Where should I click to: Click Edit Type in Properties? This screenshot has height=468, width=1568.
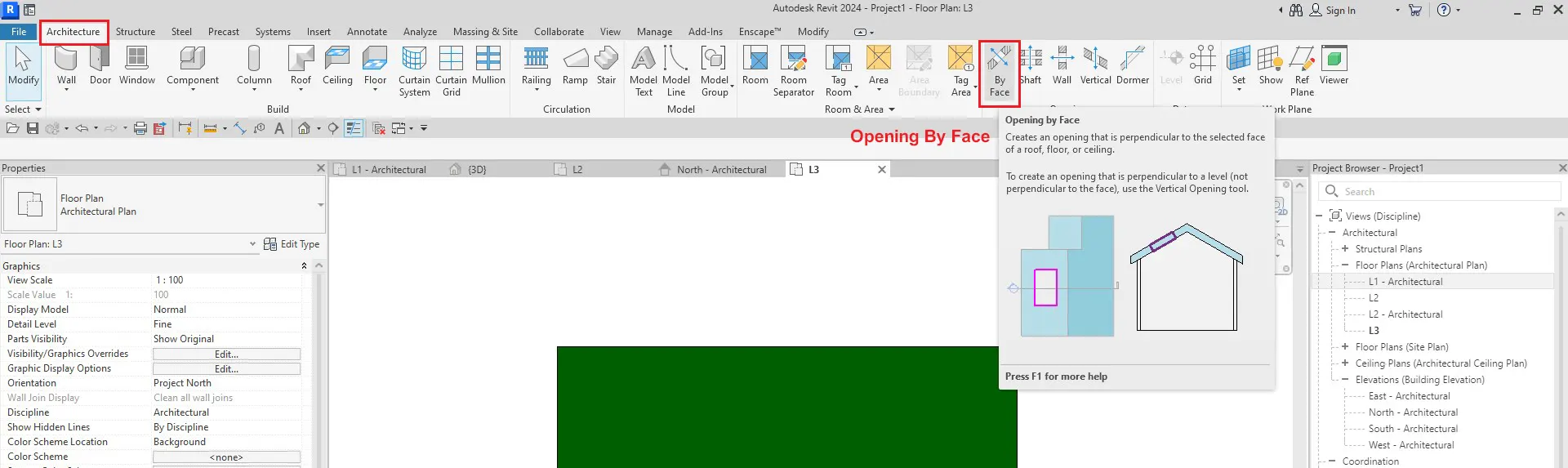pos(292,244)
